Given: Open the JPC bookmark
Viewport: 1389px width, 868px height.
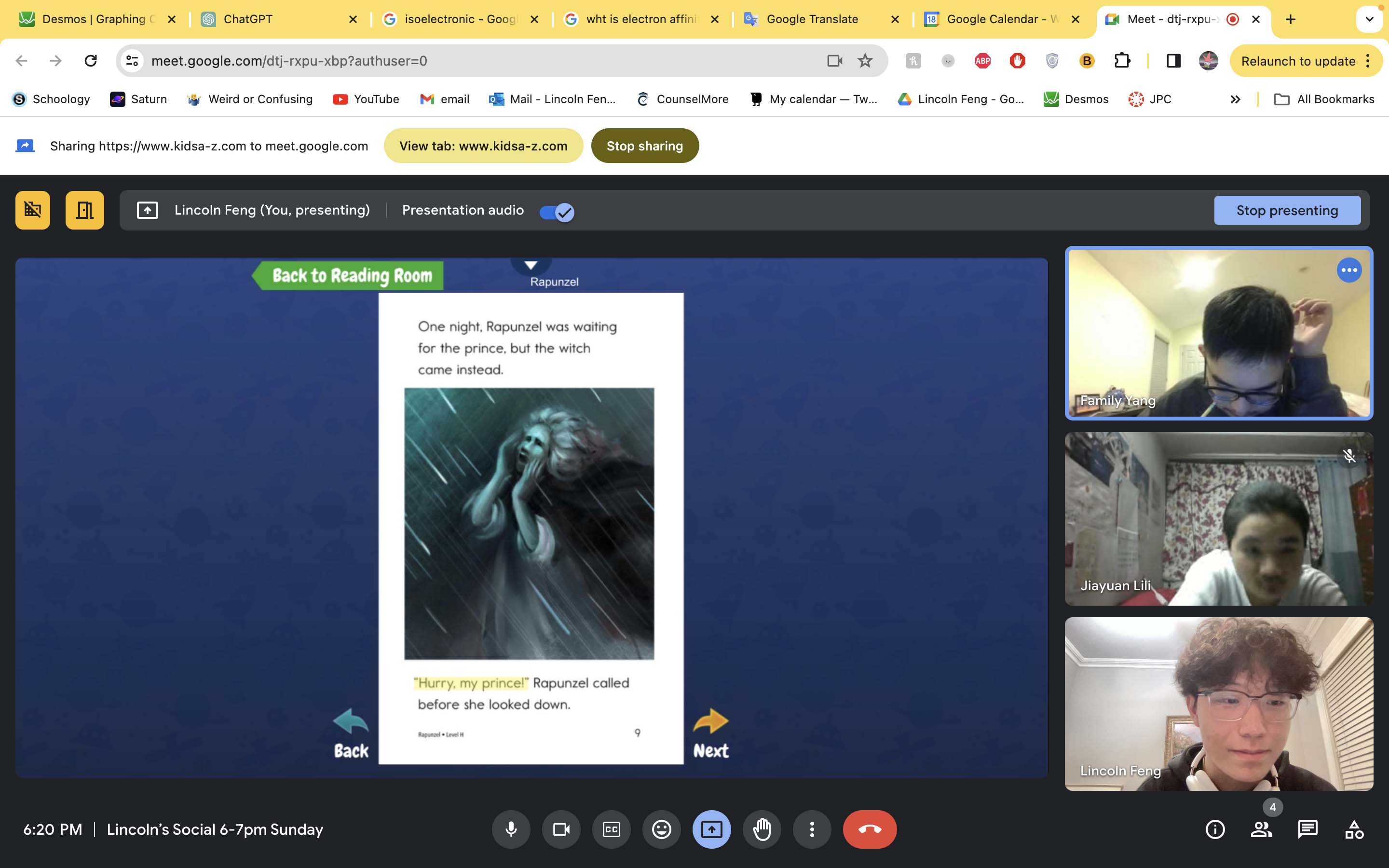Looking at the screenshot, I should (x=1150, y=99).
